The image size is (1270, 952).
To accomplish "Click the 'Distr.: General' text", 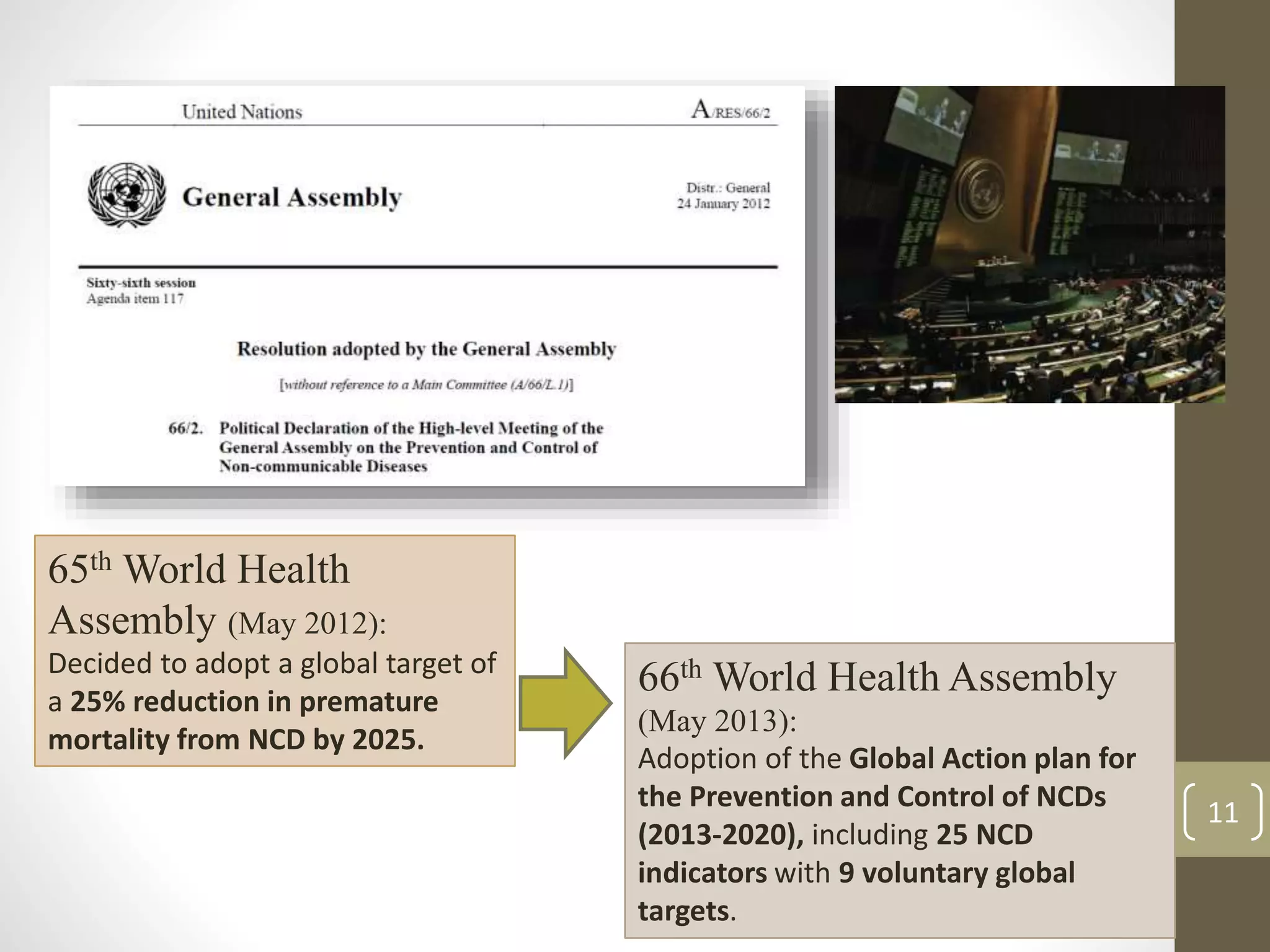I will (x=728, y=188).
